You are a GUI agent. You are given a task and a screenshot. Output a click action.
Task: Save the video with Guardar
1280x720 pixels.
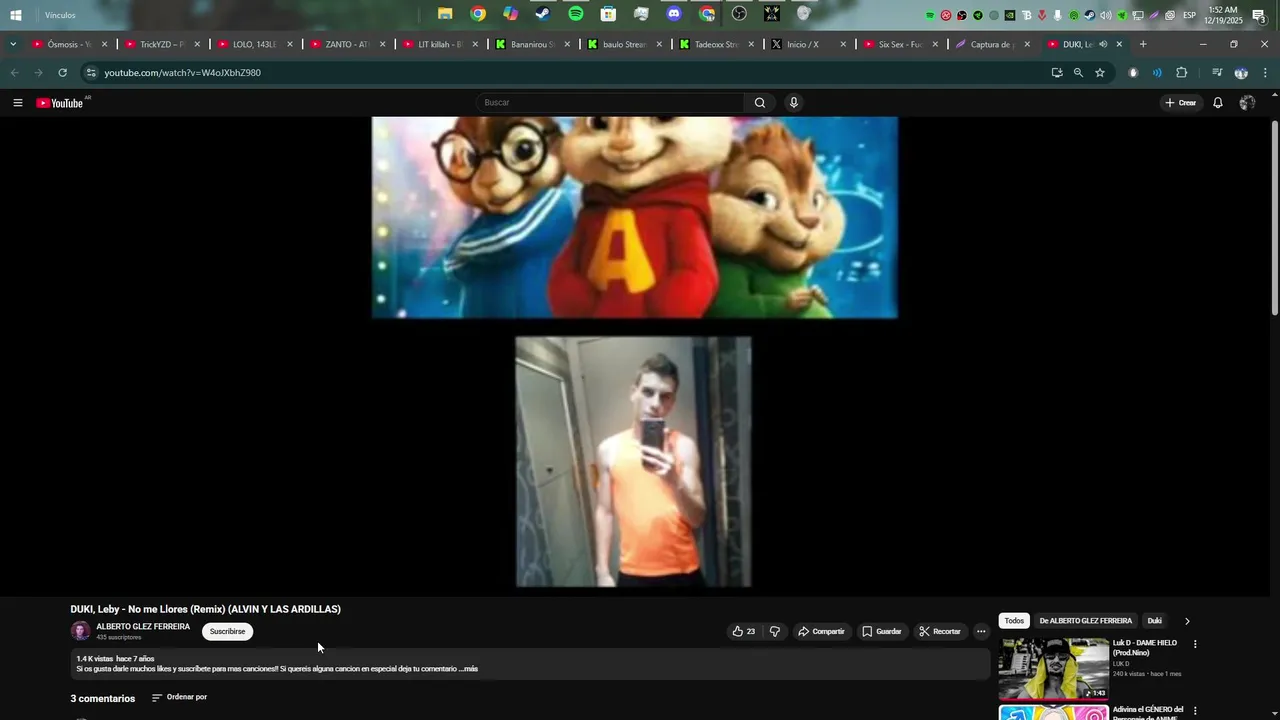click(882, 631)
